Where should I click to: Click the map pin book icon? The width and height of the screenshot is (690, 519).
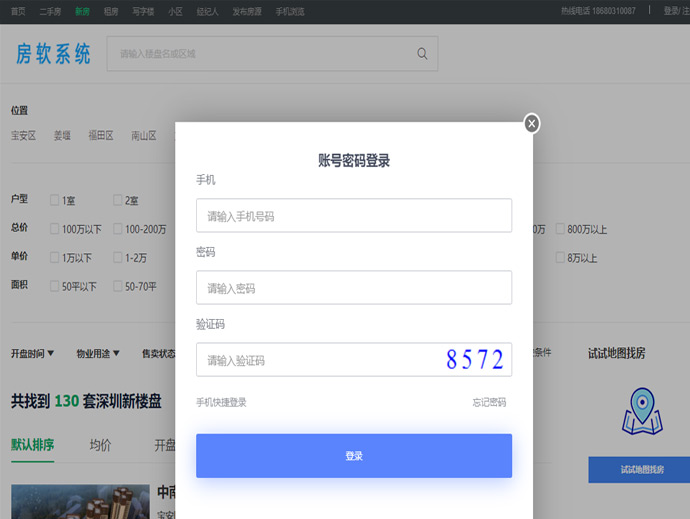pyautogui.click(x=642, y=411)
